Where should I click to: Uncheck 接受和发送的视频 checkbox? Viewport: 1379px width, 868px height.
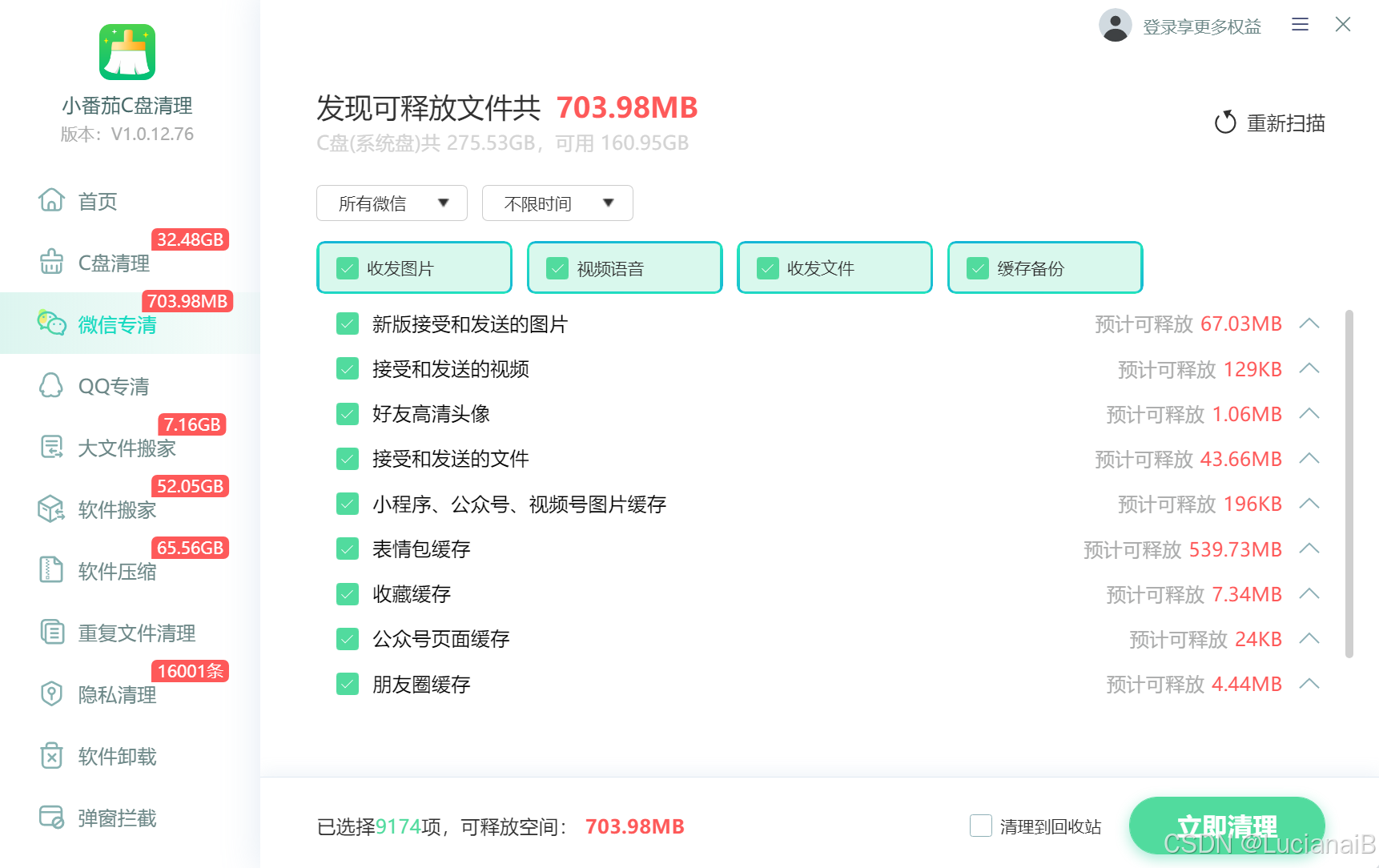(347, 368)
